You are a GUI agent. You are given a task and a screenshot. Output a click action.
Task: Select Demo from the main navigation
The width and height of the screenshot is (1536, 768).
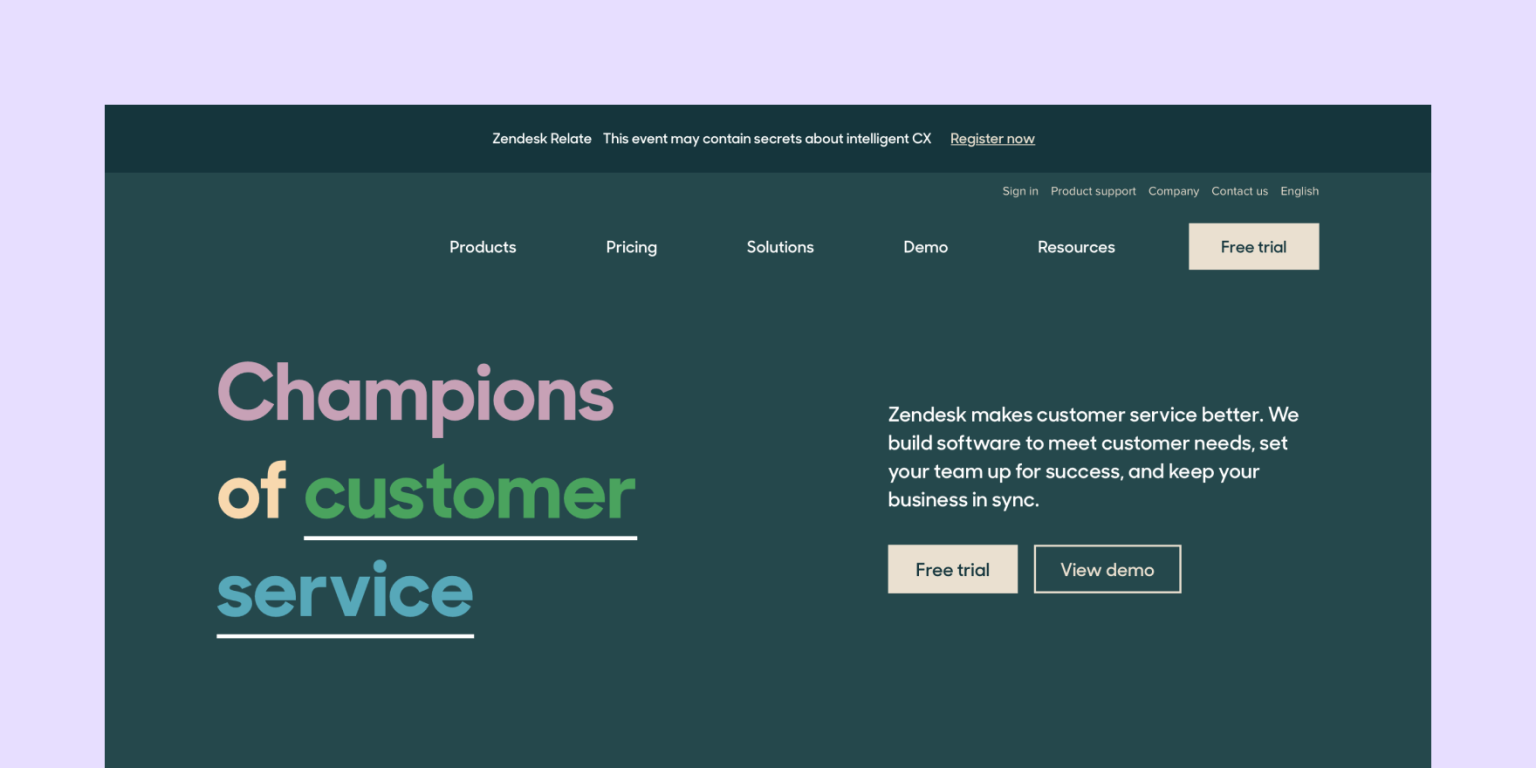click(925, 247)
